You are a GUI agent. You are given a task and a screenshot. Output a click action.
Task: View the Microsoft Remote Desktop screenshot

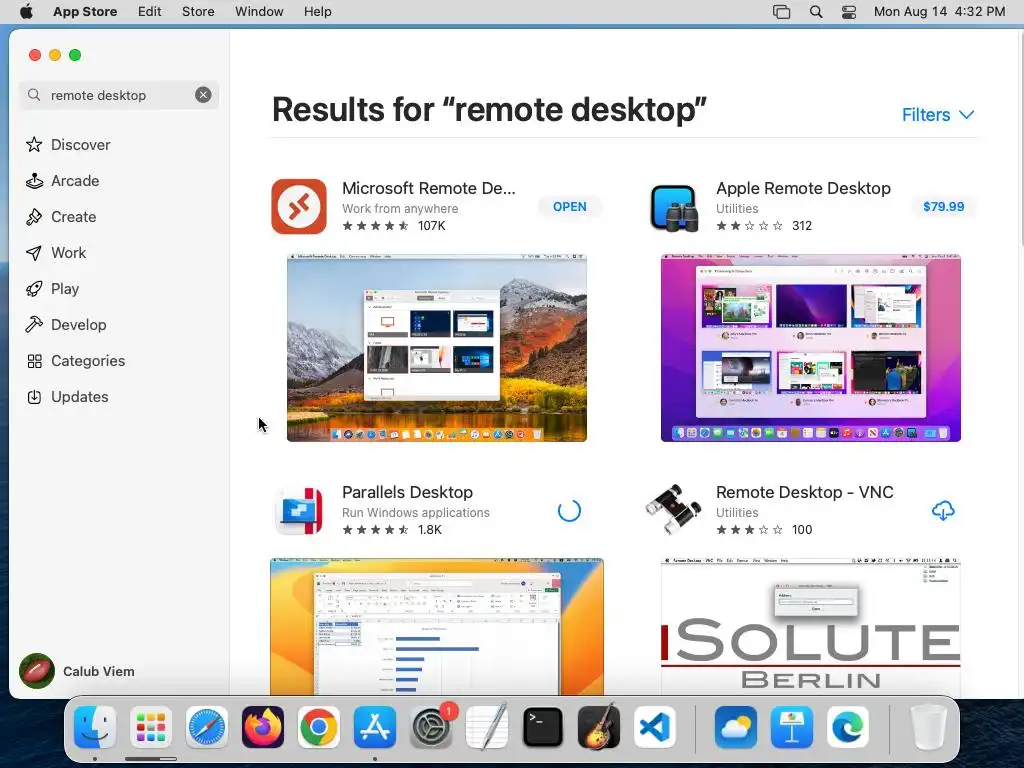click(437, 347)
